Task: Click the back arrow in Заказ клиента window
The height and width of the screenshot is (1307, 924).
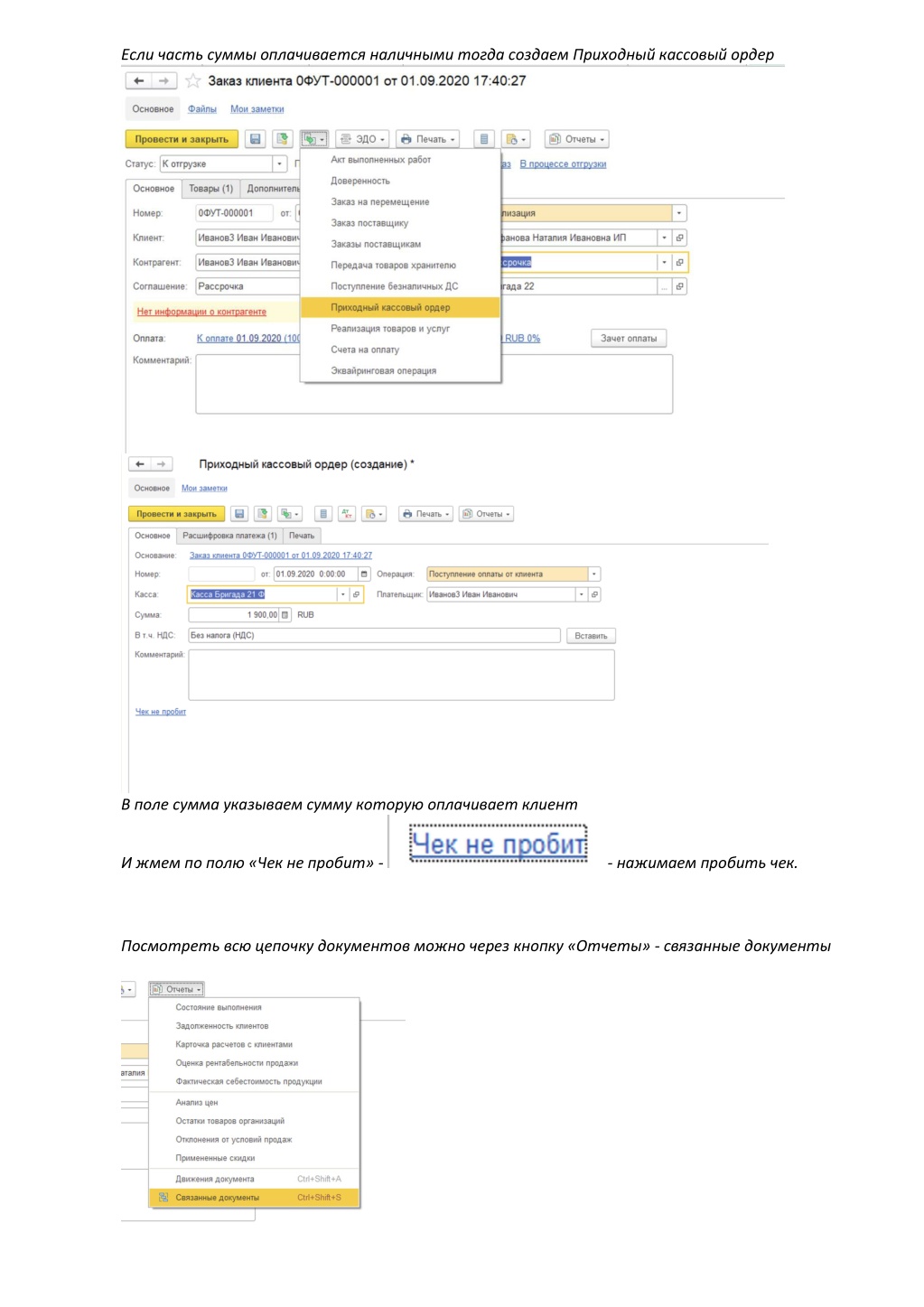Action: [138, 81]
